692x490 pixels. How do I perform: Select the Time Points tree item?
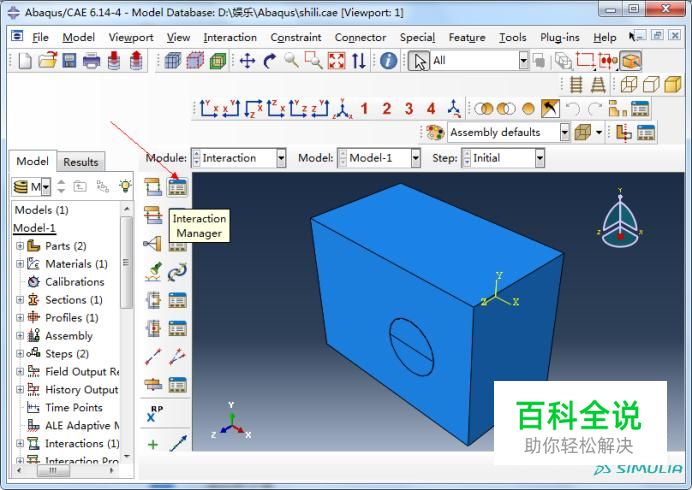(x=74, y=407)
